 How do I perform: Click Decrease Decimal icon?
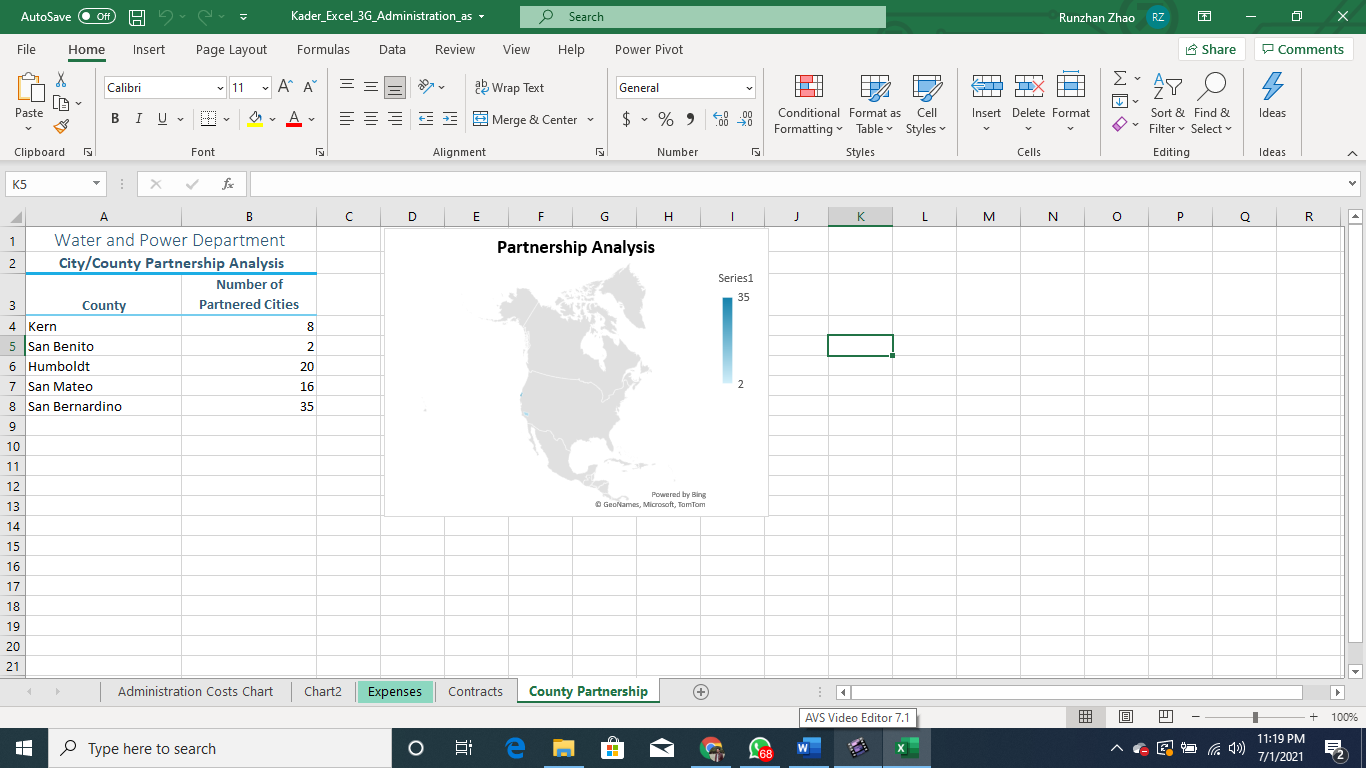coord(745,119)
